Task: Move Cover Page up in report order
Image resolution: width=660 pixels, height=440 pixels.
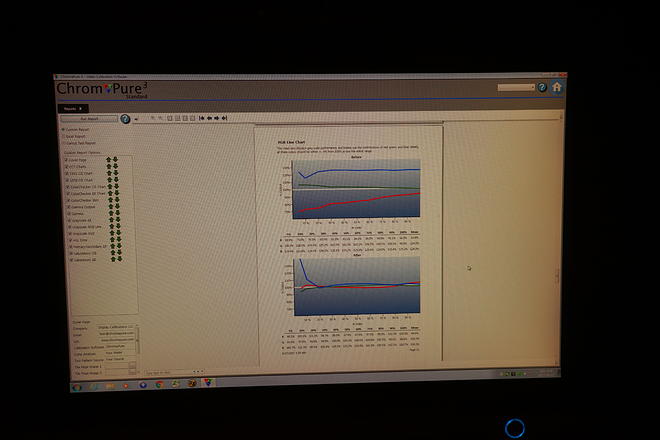Action: coord(108,160)
